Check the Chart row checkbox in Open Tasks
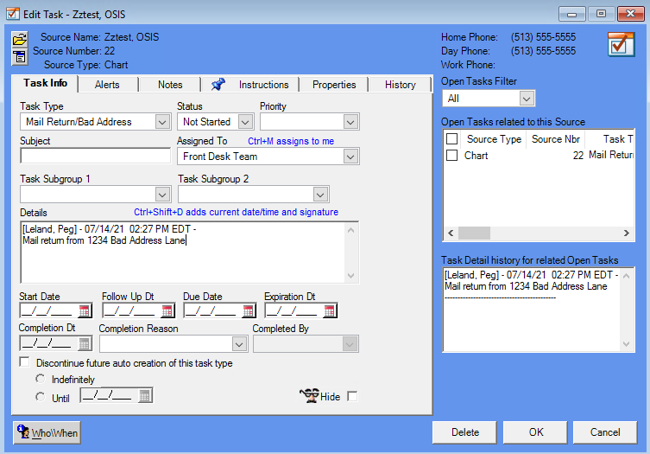 click(x=452, y=155)
